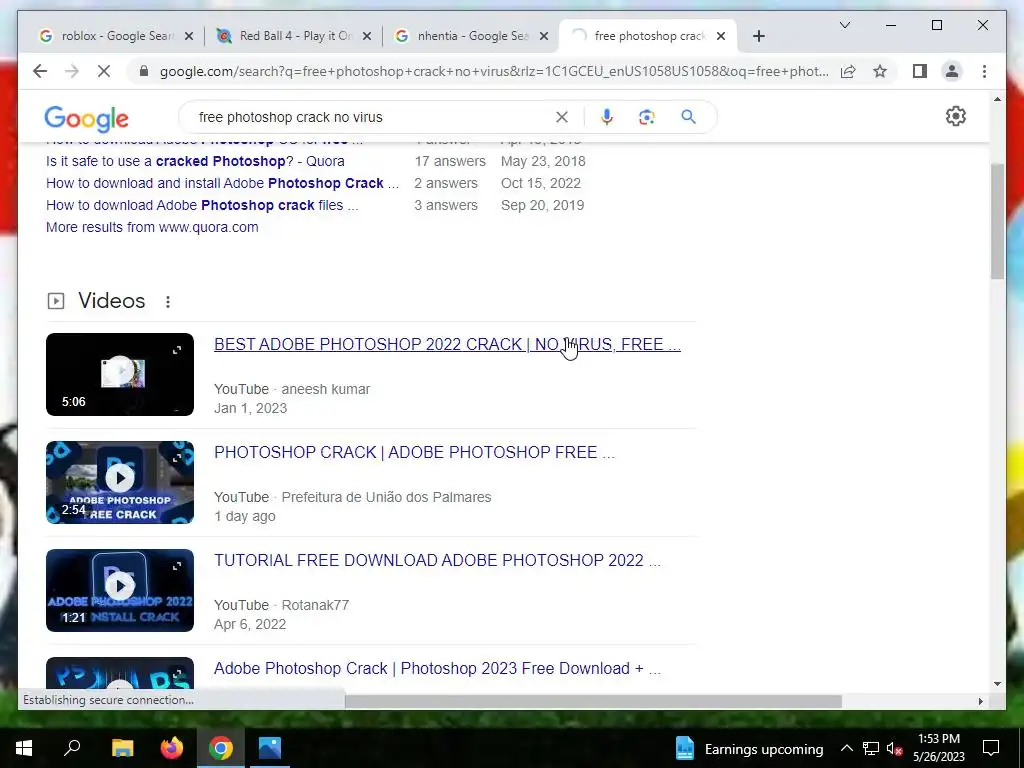
Task: Click the Rotanak77 channel text
Action: [x=315, y=605]
